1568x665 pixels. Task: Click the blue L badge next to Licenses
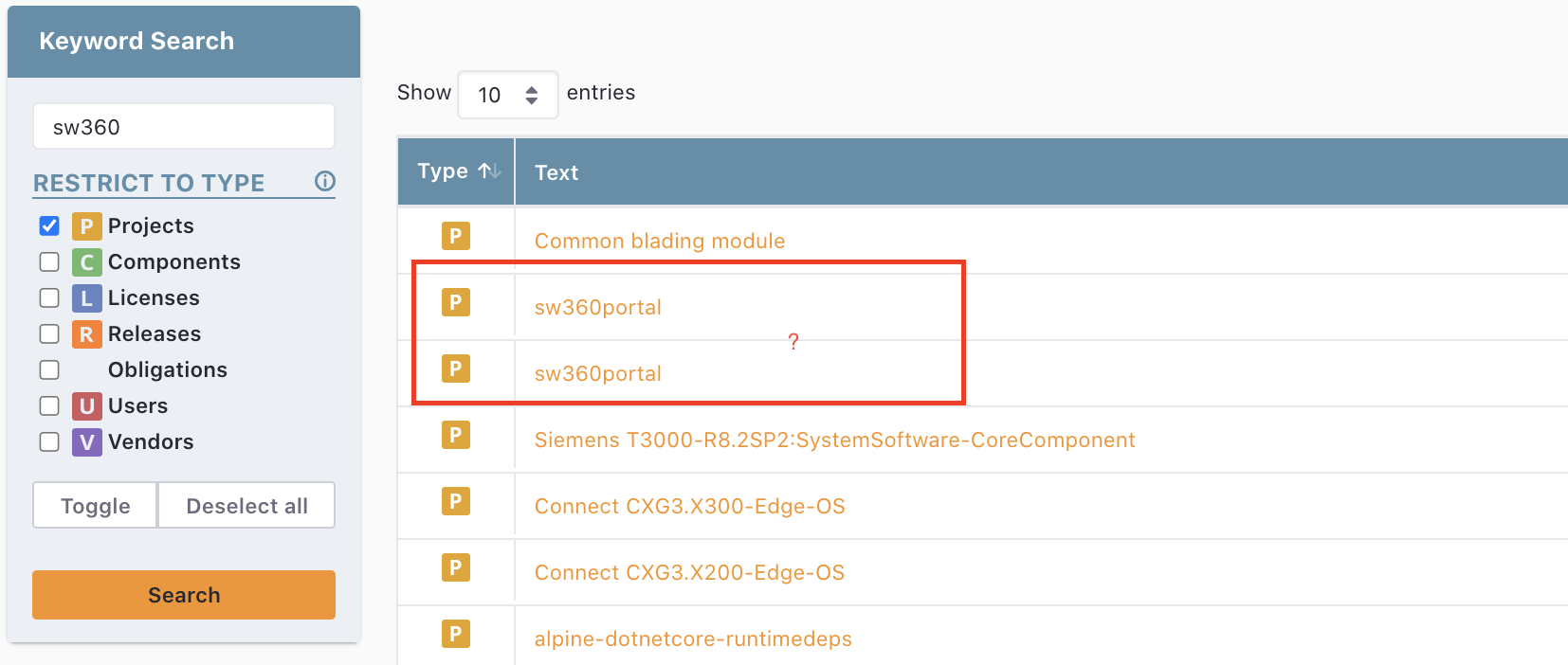tap(85, 297)
